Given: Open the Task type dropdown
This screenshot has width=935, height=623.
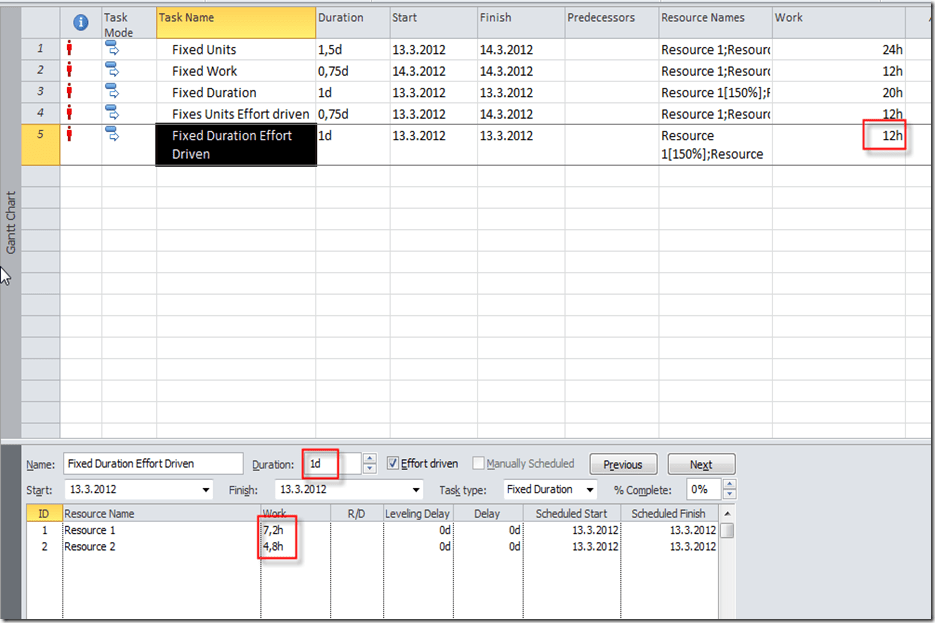Looking at the screenshot, I should [x=590, y=490].
